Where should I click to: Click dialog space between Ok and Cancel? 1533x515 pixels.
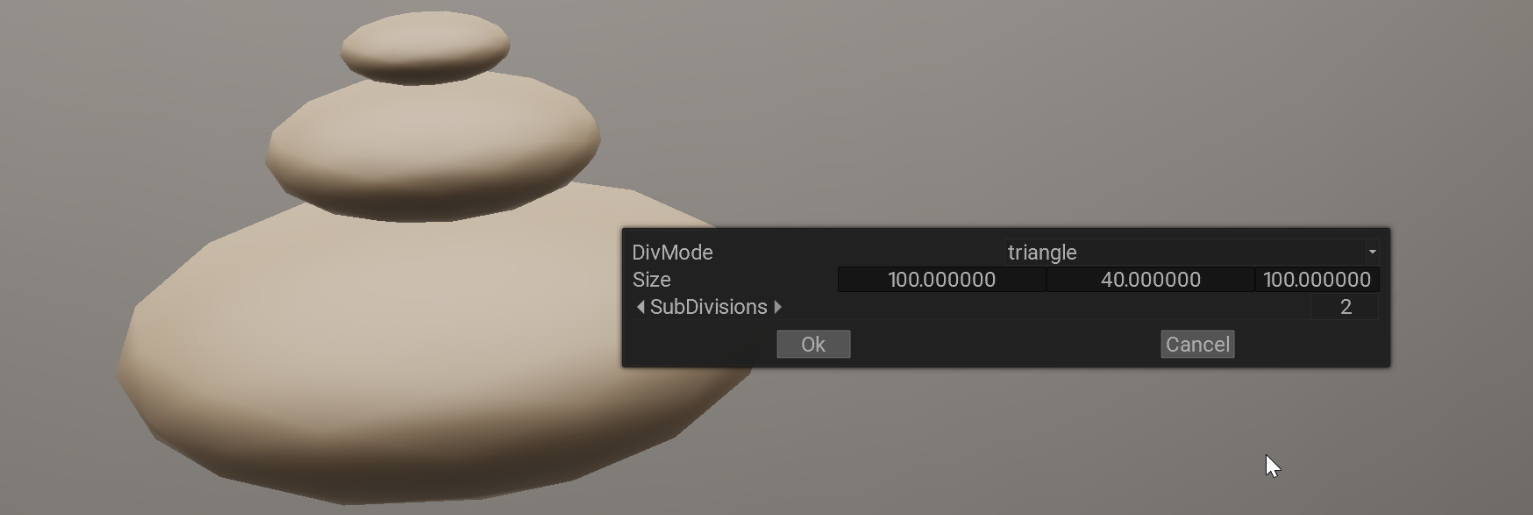tap(1005, 344)
